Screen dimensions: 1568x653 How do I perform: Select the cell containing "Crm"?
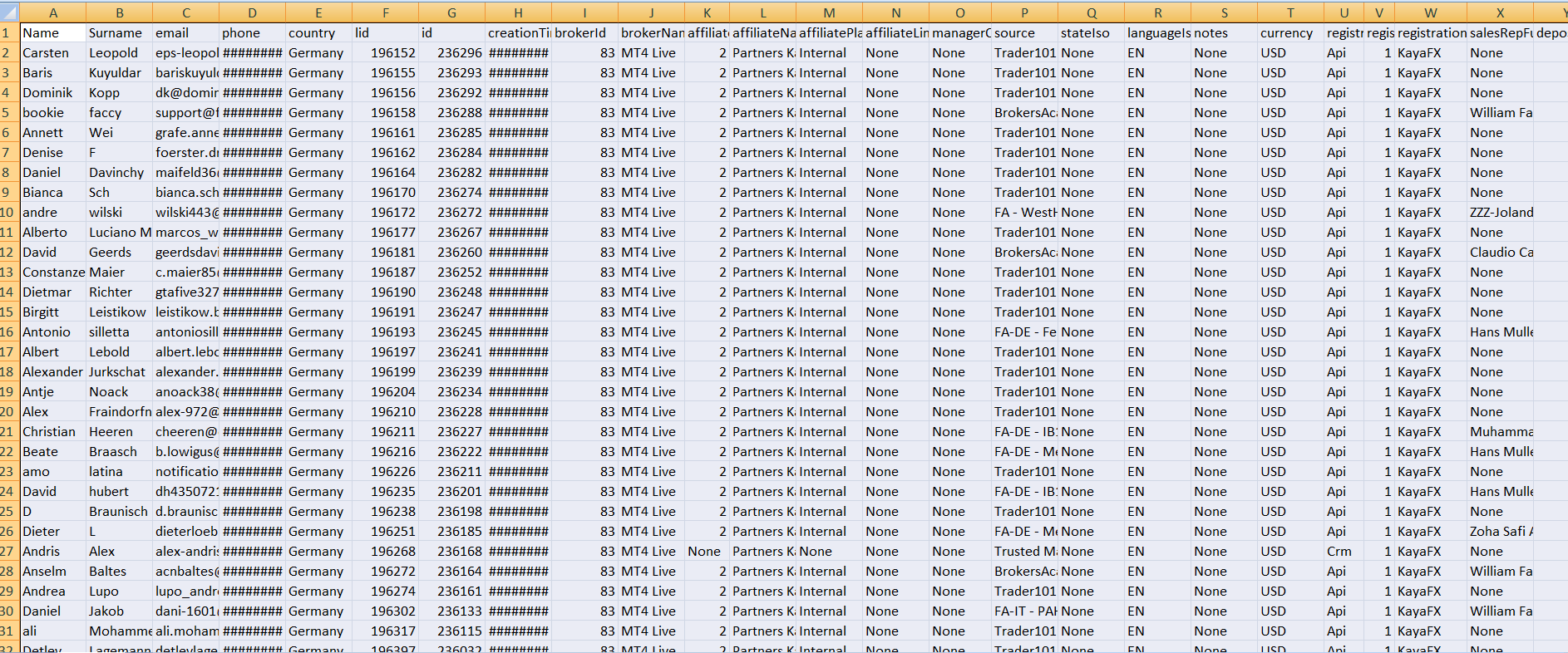coord(1344,552)
